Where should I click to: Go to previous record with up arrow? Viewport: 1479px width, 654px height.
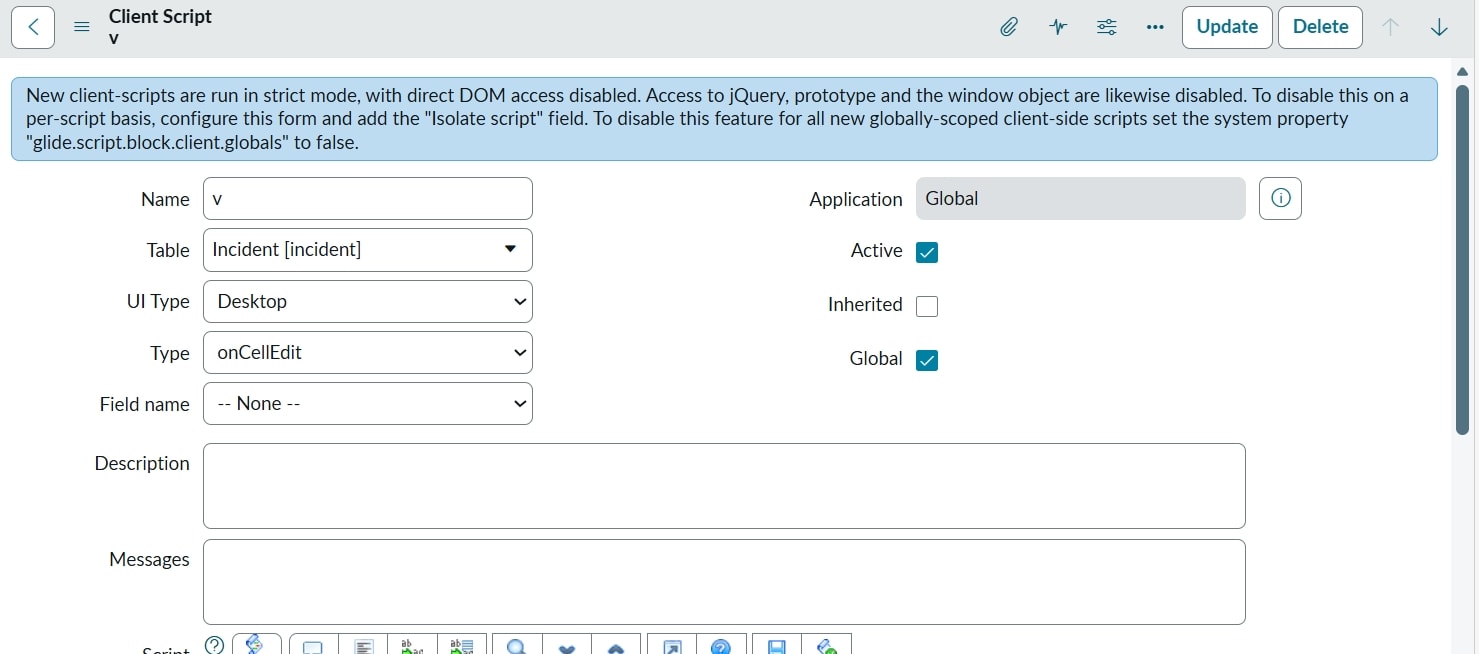[1390, 27]
